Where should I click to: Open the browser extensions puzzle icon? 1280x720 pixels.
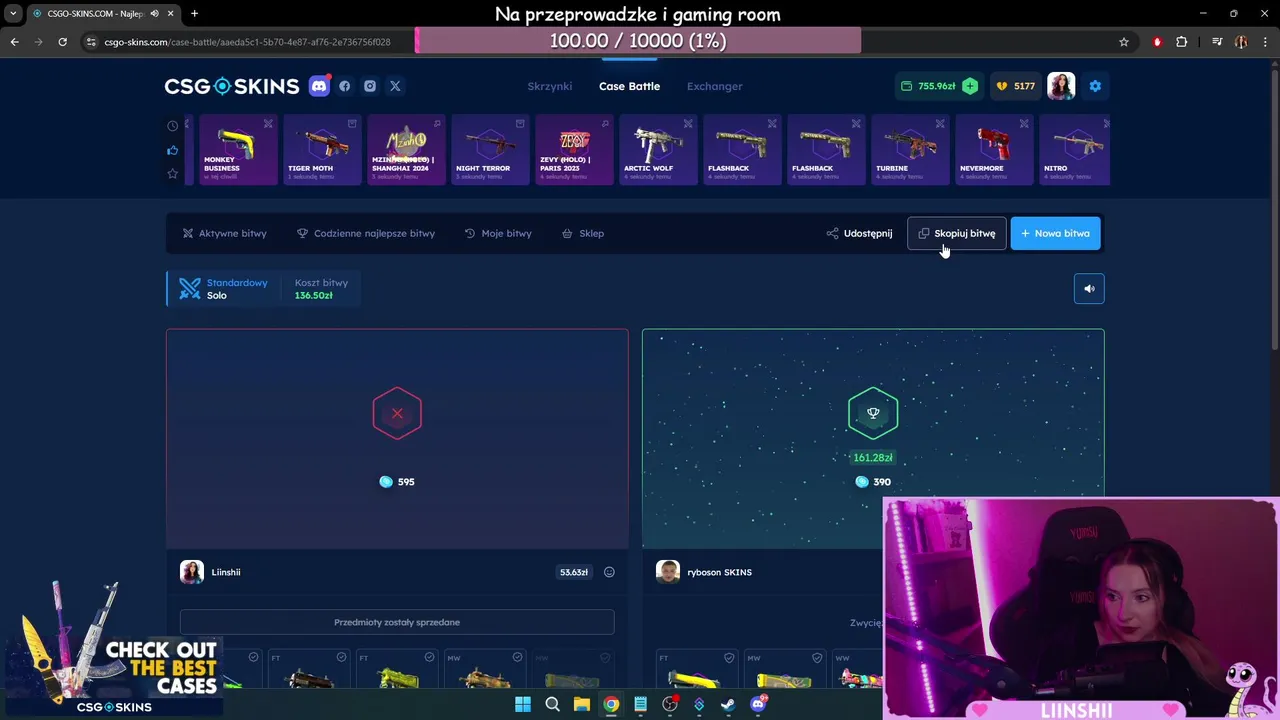(1182, 42)
